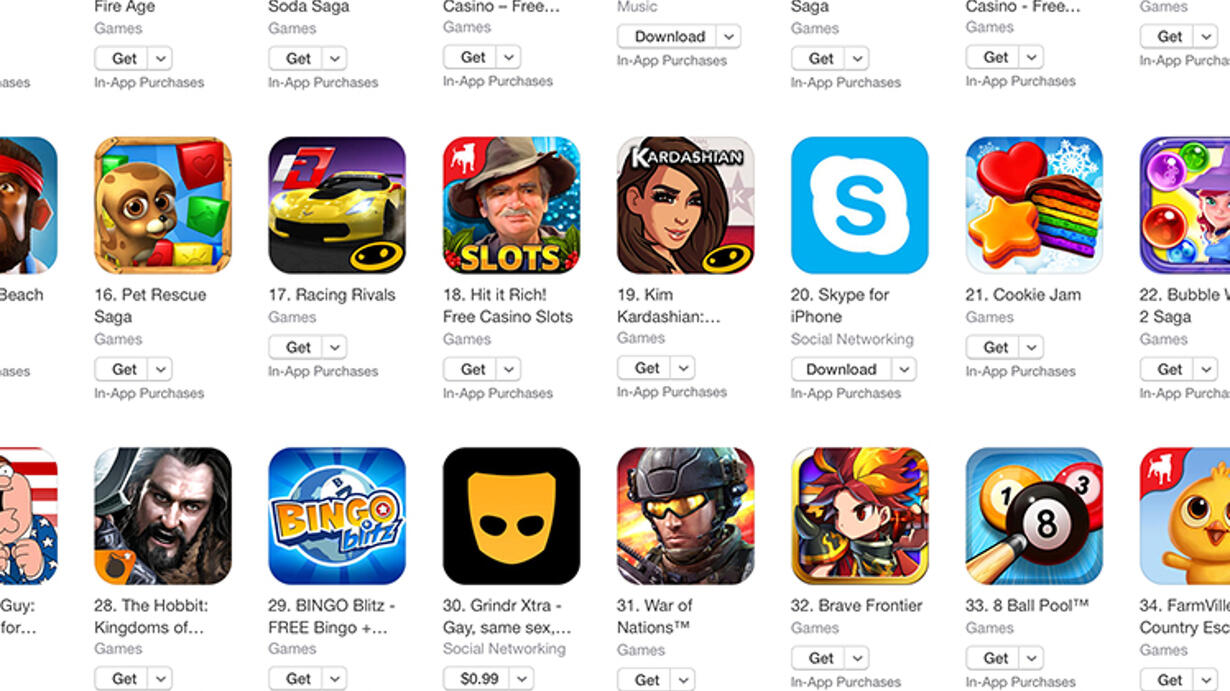Image resolution: width=1230 pixels, height=691 pixels.
Task: Expand dropdown arrow next to Racing Rivals Get
Action: click(336, 347)
